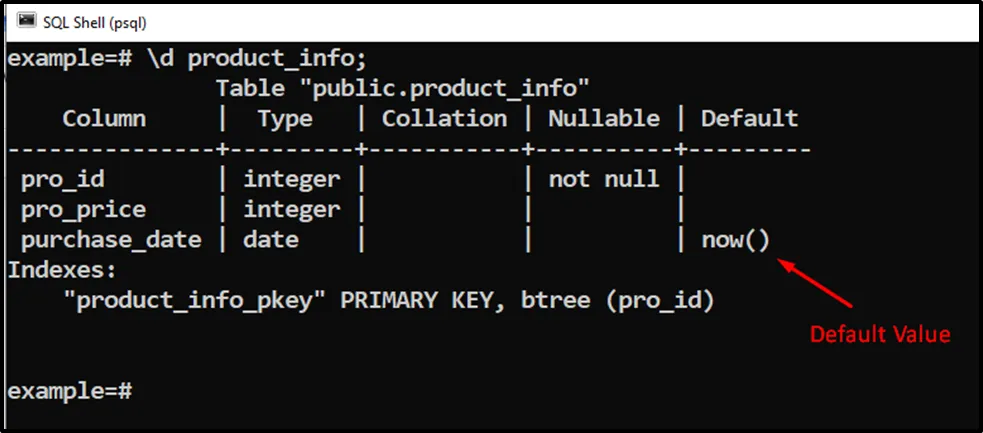Click the pro_price column name
The height and width of the screenshot is (433, 983).
click(83, 209)
